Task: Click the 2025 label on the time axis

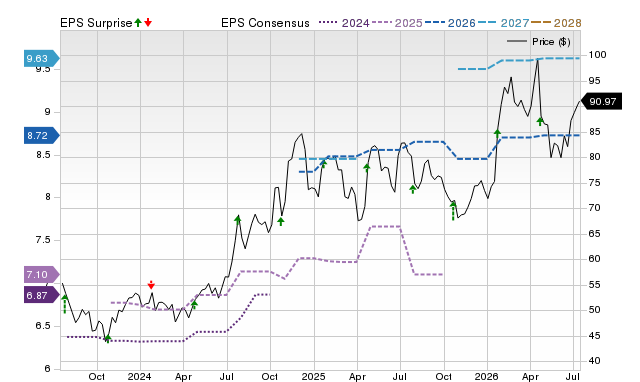Action: [313, 377]
